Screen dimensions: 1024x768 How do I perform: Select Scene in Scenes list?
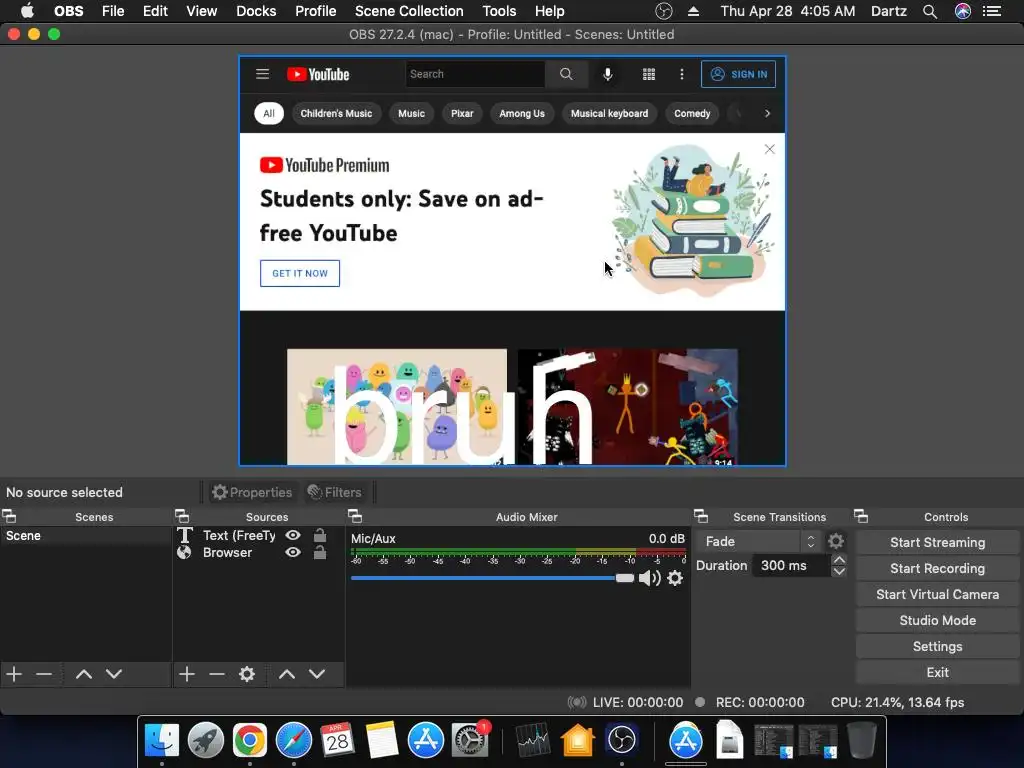pos(85,536)
